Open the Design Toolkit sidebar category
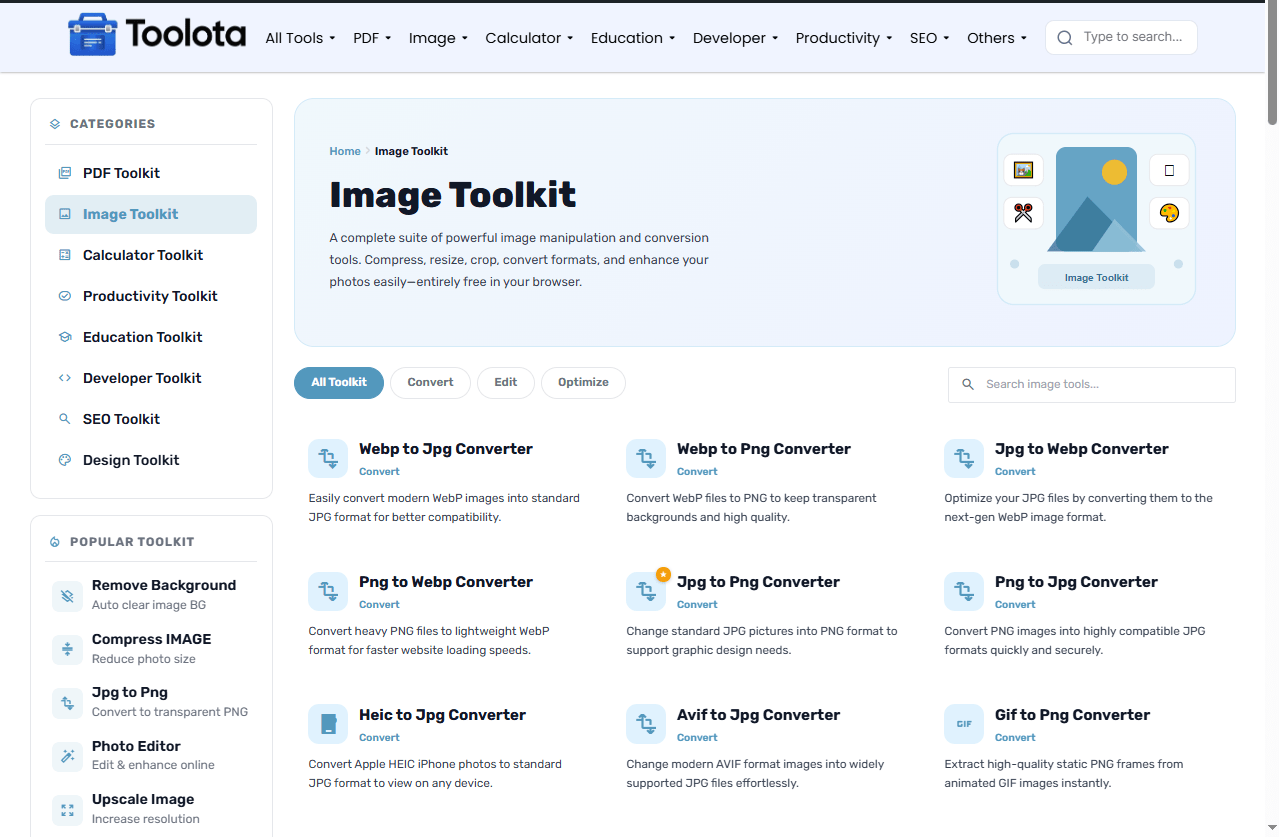Screen dimensions: 1279x837 pos(151,460)
